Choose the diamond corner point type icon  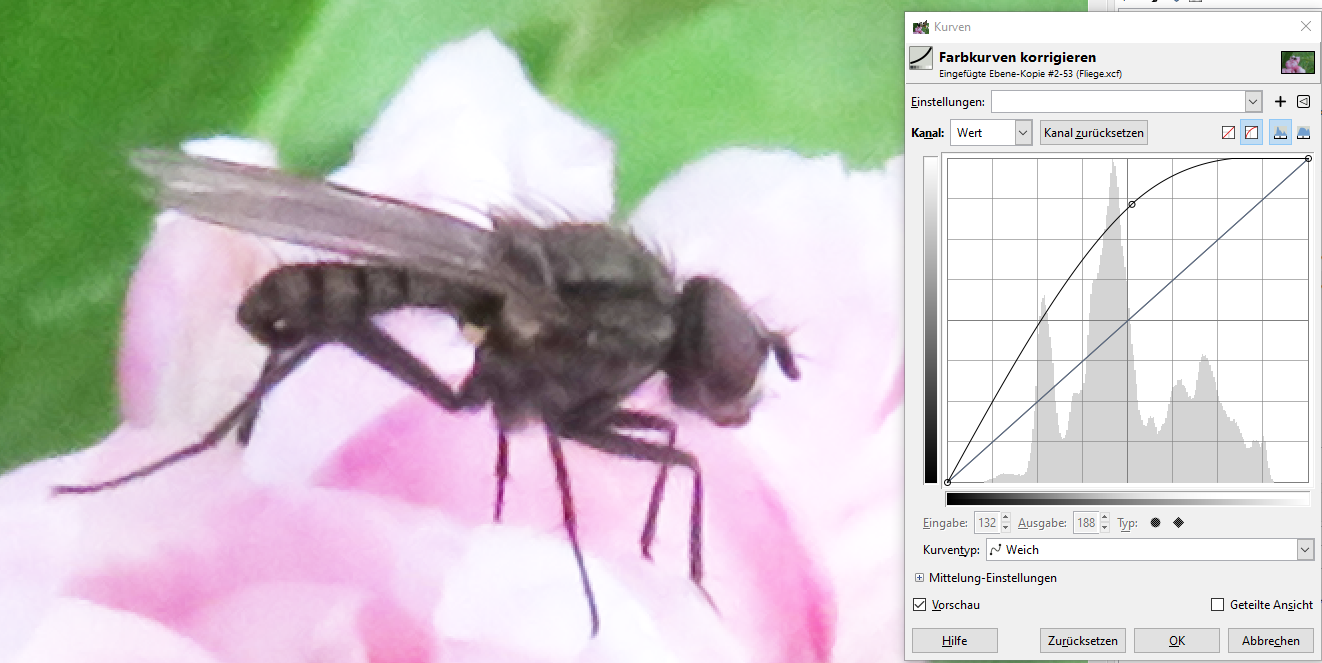tap(1178, 522)
